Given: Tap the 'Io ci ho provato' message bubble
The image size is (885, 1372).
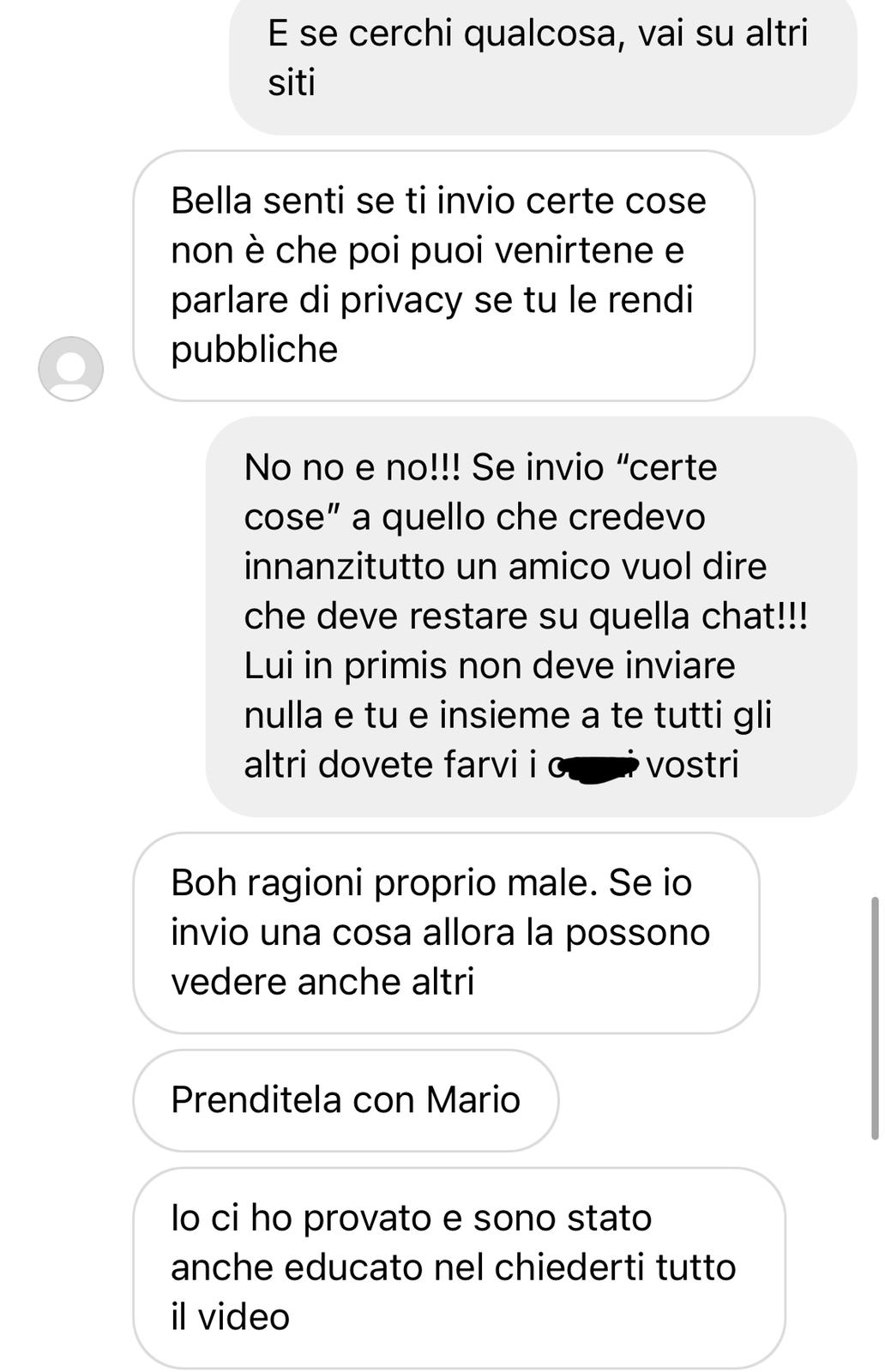Looking at the screenshot, I should click(x=459, y=1267).
